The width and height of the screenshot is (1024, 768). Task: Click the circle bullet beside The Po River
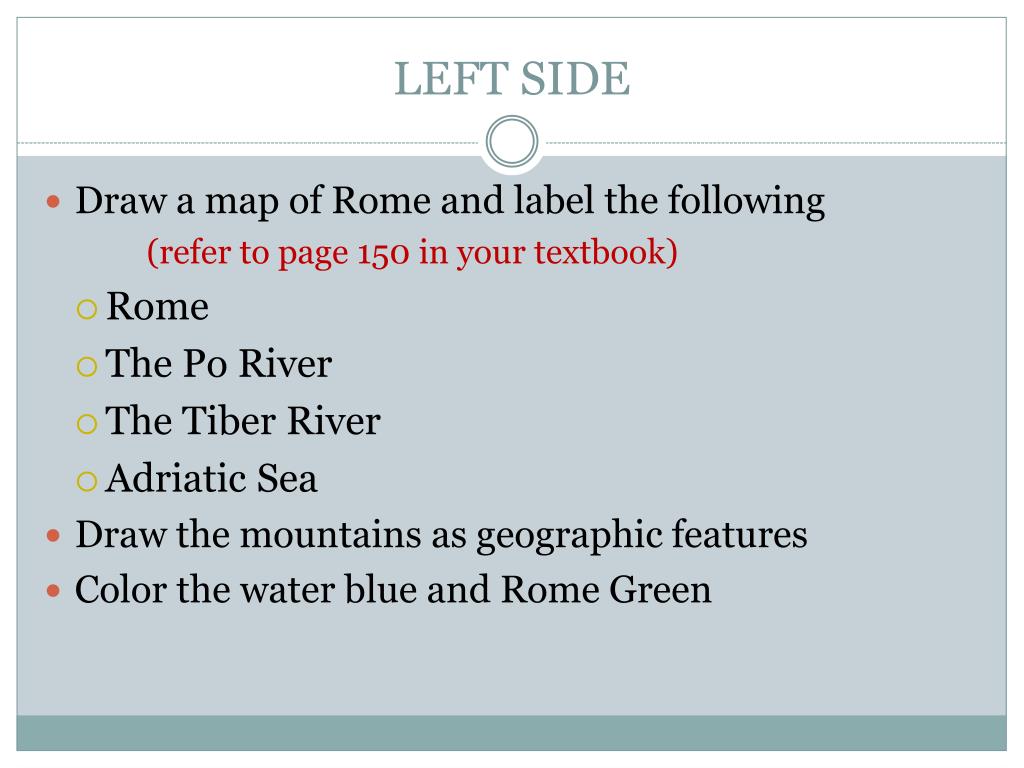(87, 366)
